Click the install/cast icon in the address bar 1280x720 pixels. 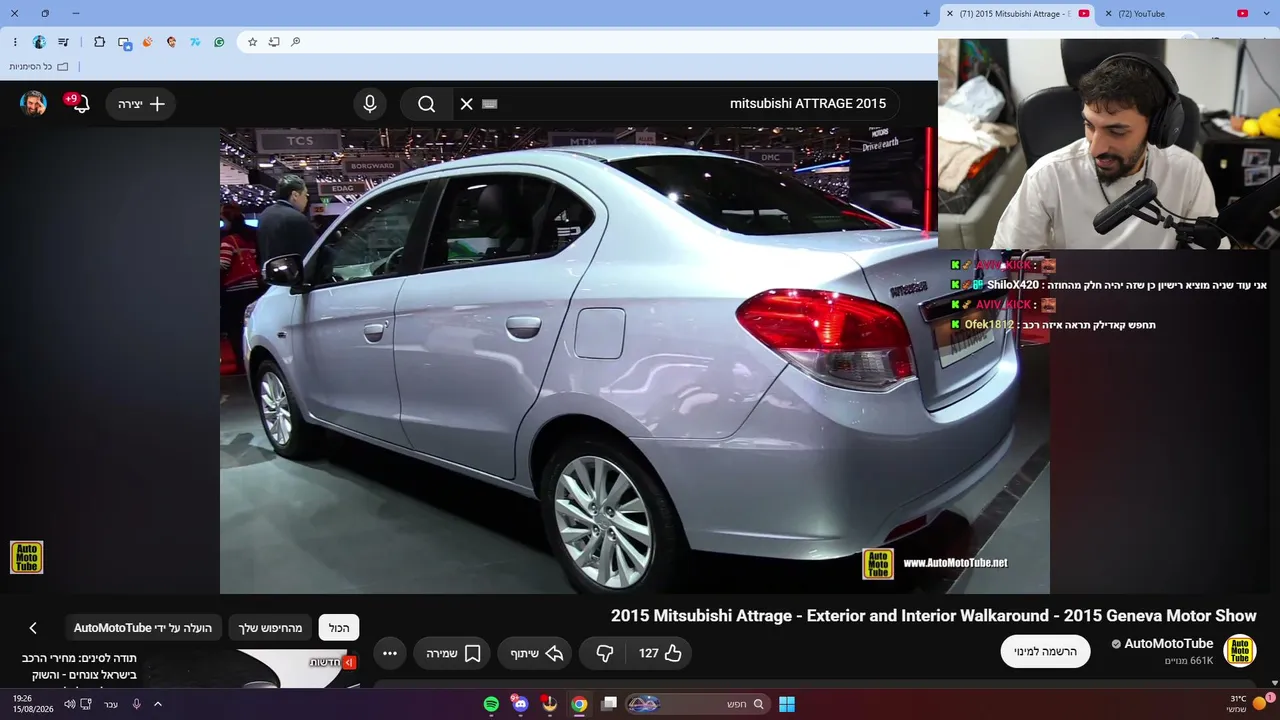pyautogui.click(x=274, y=42)
